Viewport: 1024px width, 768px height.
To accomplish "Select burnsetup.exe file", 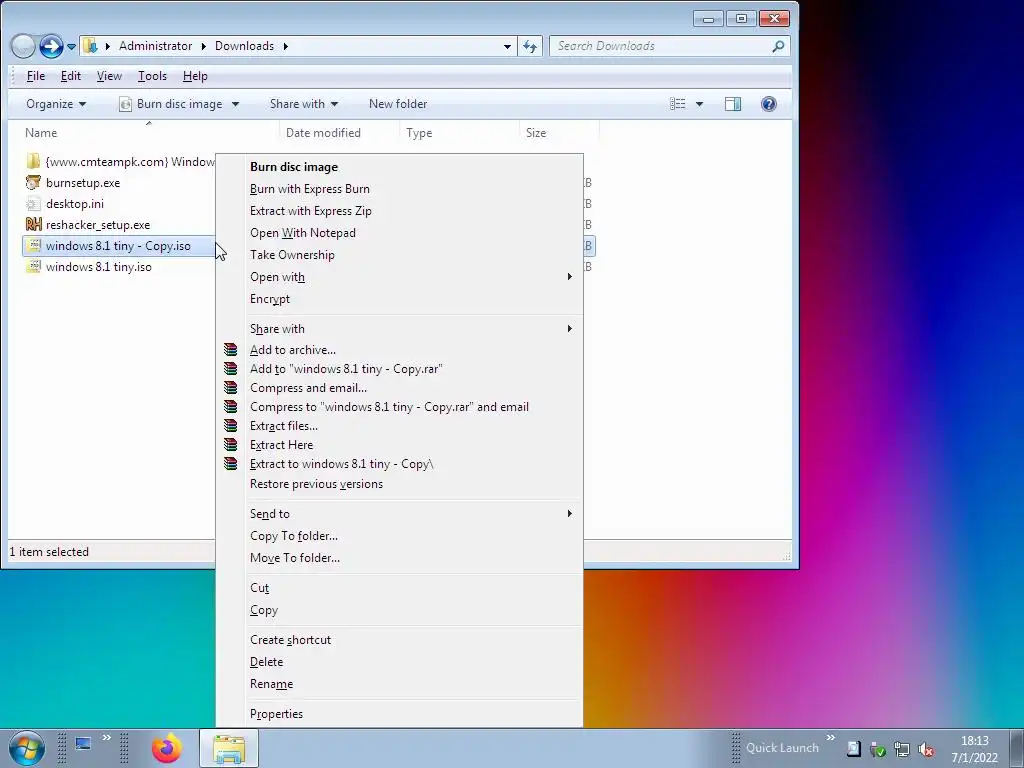I will (x=83, y=183).
